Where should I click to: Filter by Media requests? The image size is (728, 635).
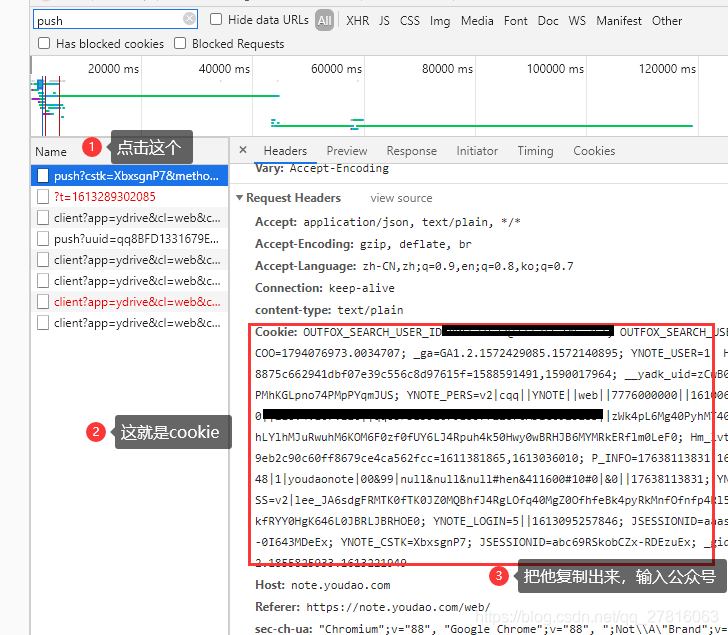pyautogui.click(x=477, y=21)
